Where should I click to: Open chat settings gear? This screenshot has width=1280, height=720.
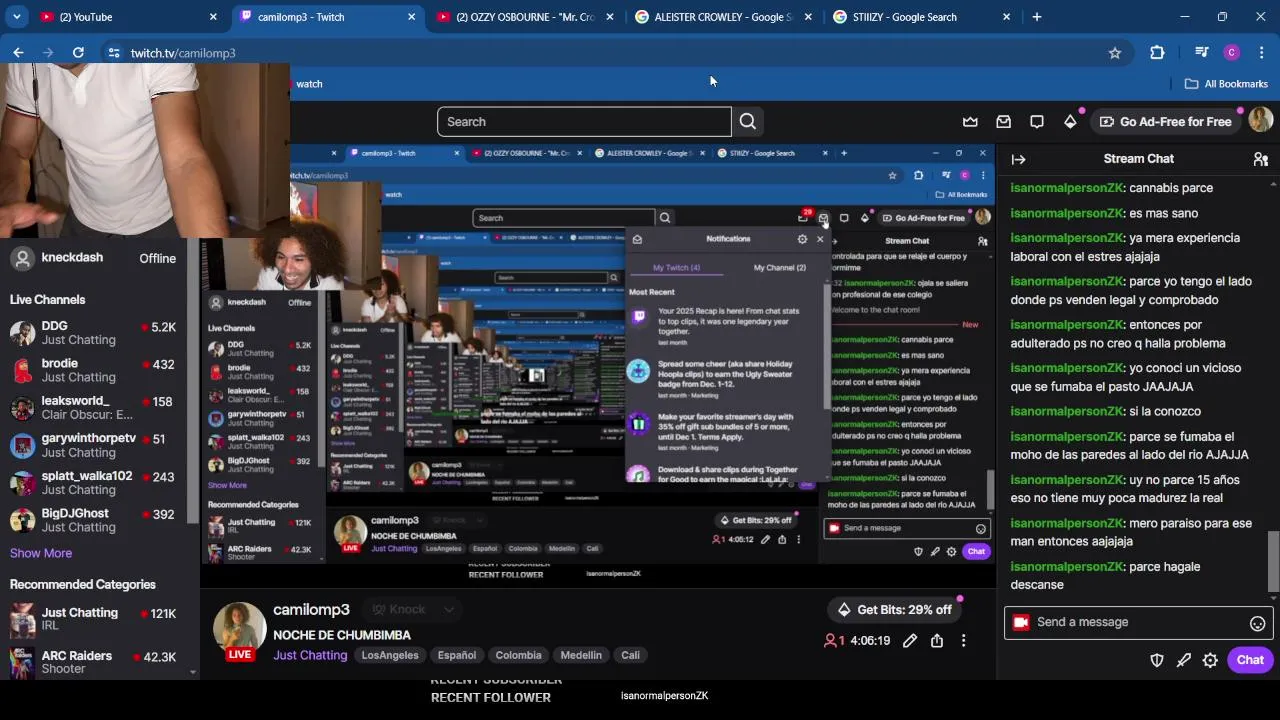coord(1210,660)
